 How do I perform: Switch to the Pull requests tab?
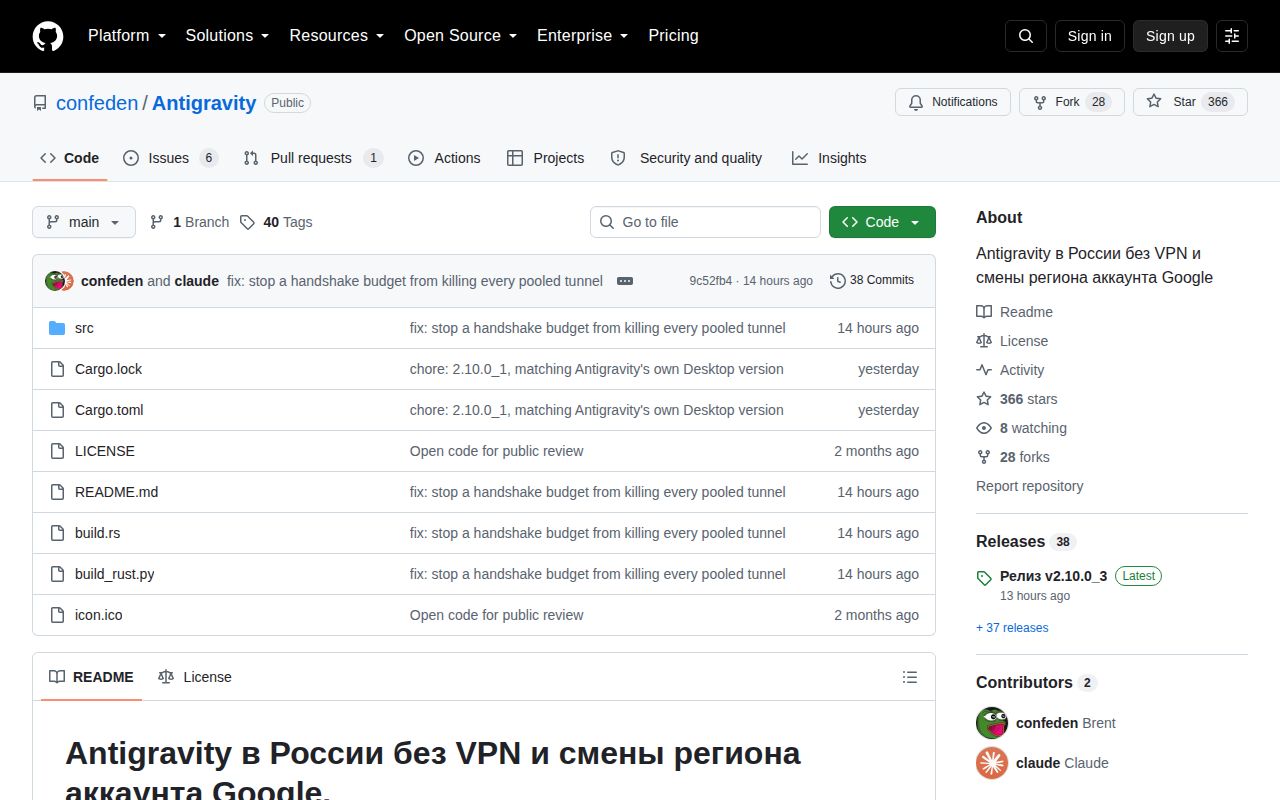tap(313, 158)
